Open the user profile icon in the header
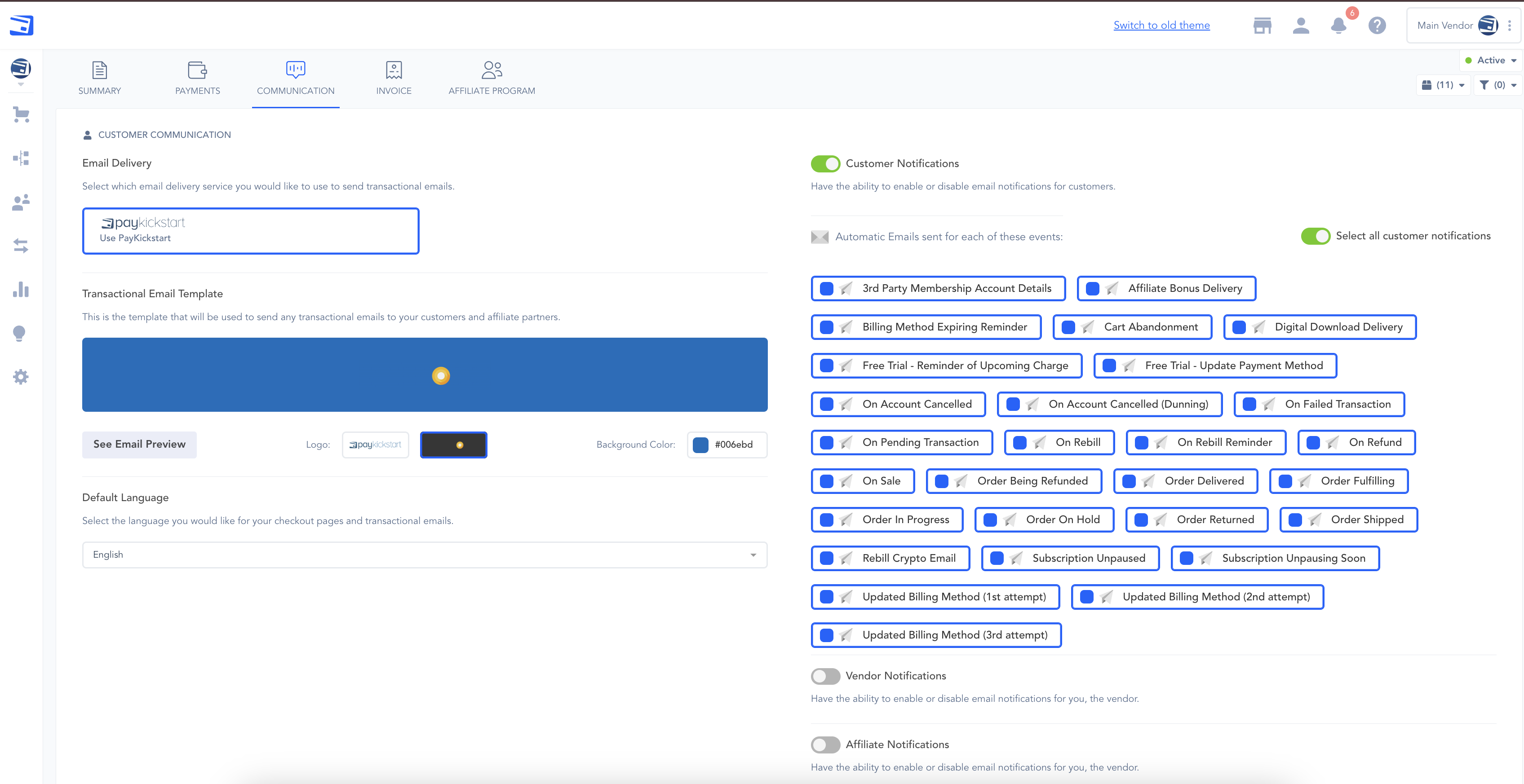The height and width of the screenshot is (784, 1524). coord(1300,26)
